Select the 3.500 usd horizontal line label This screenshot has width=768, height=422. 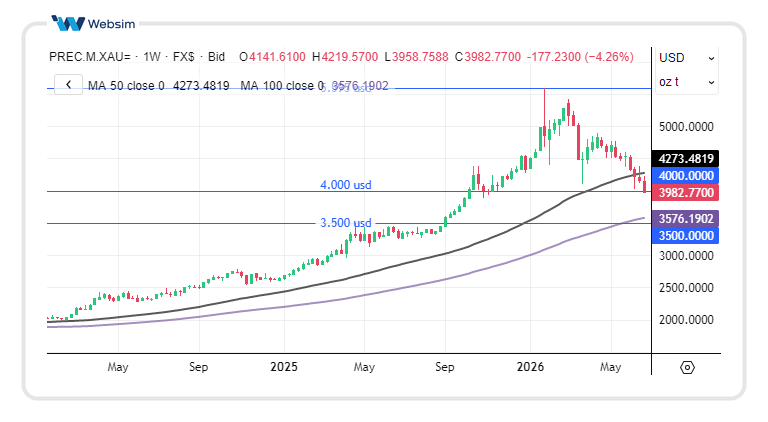click(x=346, y=223)
